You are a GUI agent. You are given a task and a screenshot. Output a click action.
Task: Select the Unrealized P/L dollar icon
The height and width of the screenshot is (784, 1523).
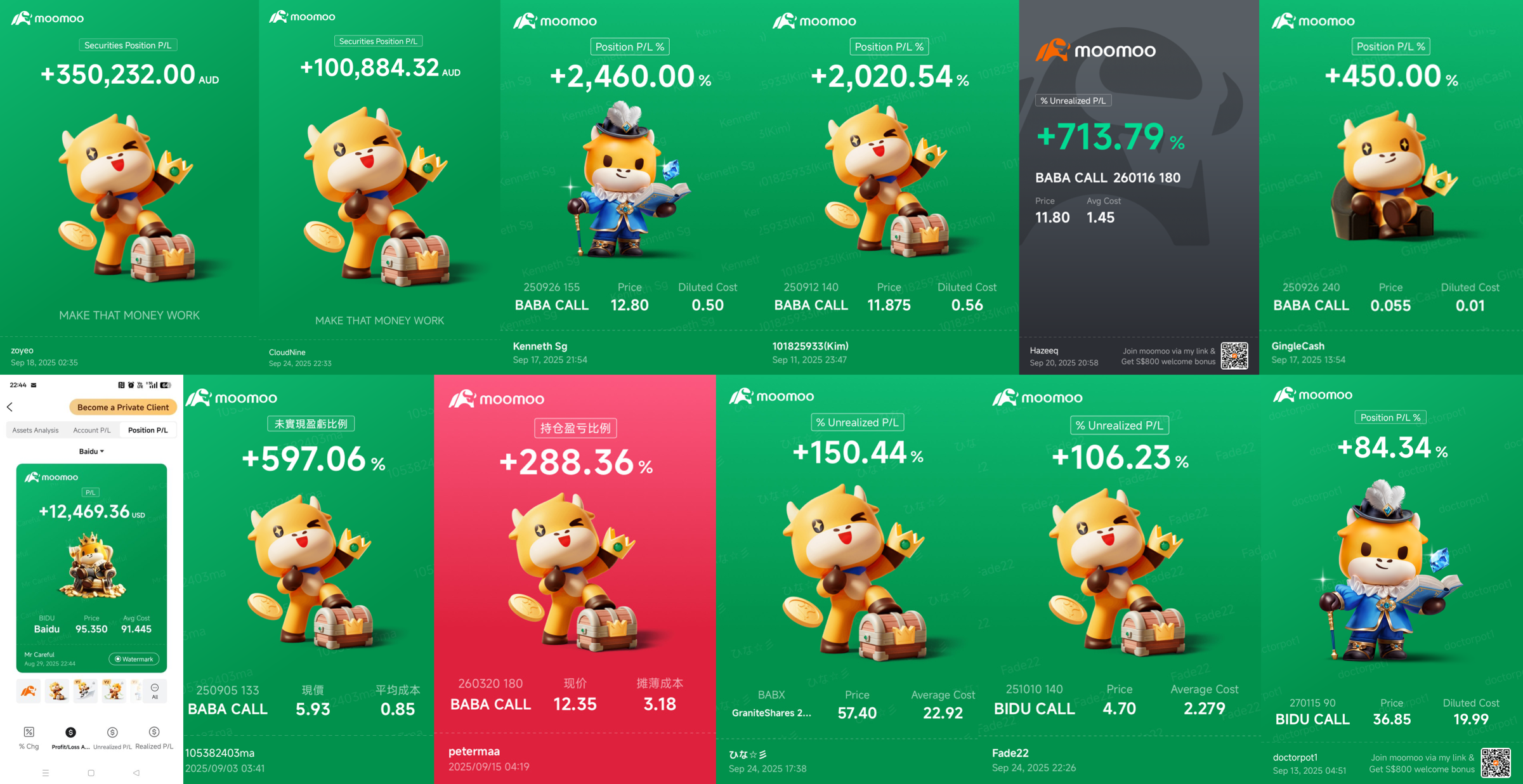pyautogui.click(x=112, y=732)
